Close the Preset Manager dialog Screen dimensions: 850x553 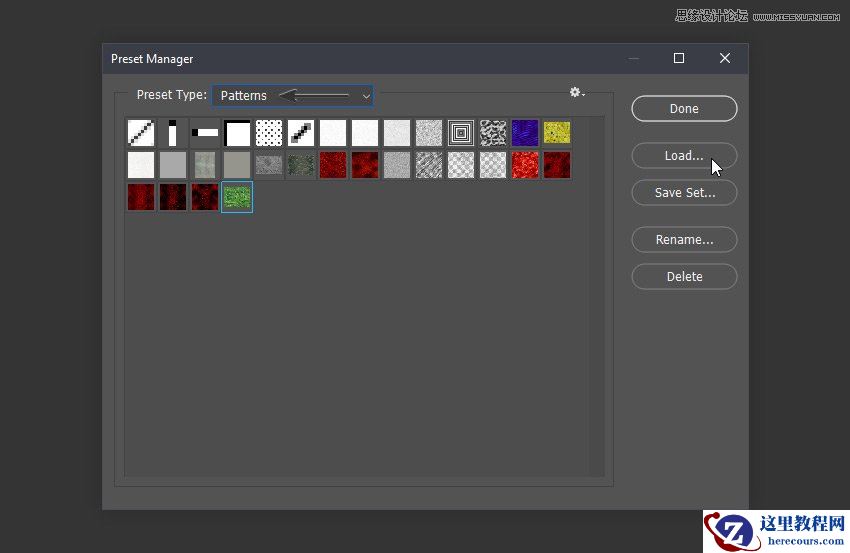click(725, 58)
